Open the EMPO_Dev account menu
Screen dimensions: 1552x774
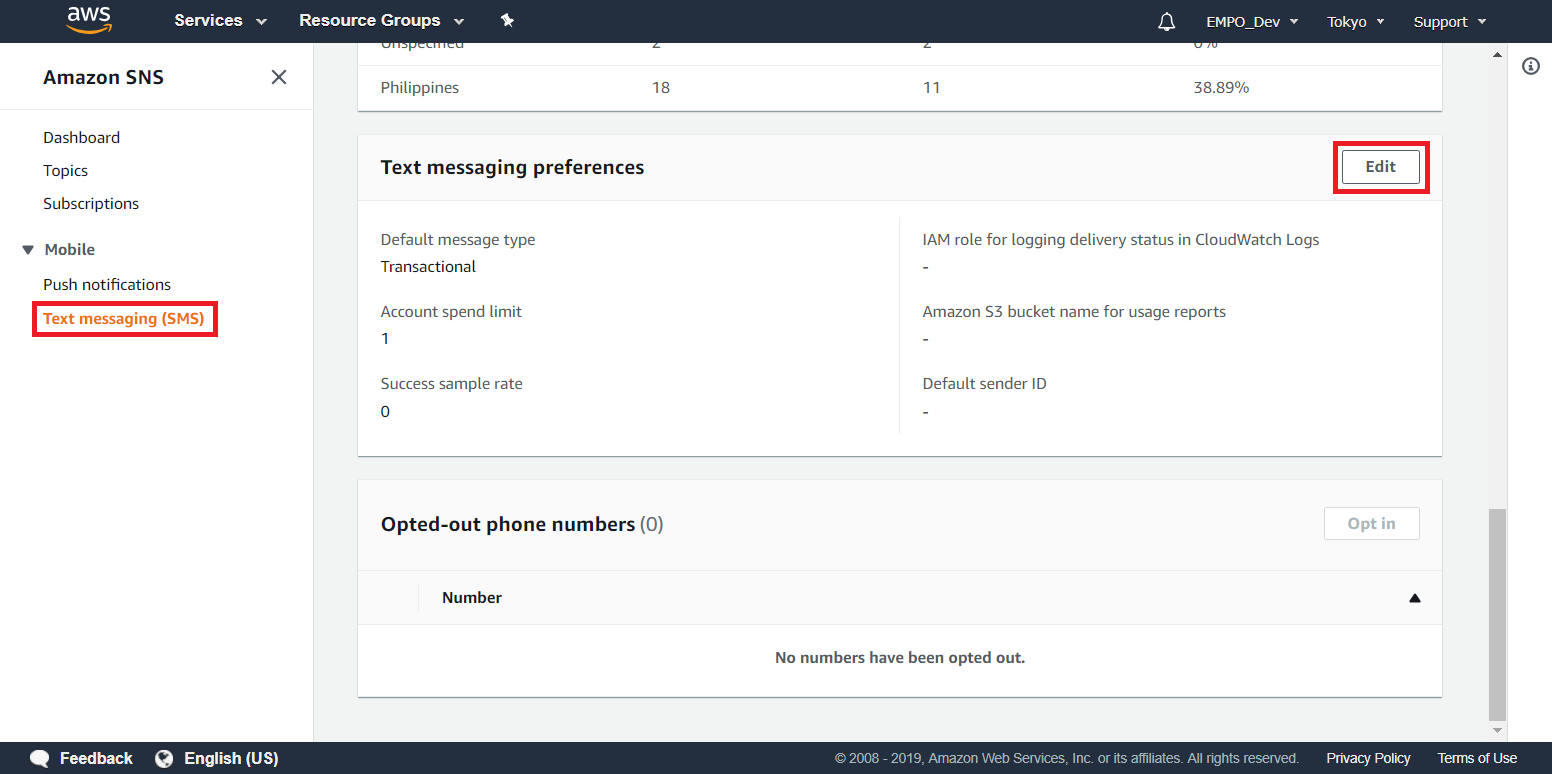click(1252, 21)
